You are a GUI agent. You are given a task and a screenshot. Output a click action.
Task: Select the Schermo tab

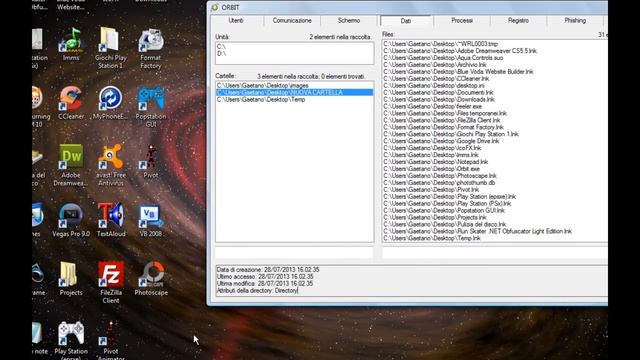(x=349, y=20)
